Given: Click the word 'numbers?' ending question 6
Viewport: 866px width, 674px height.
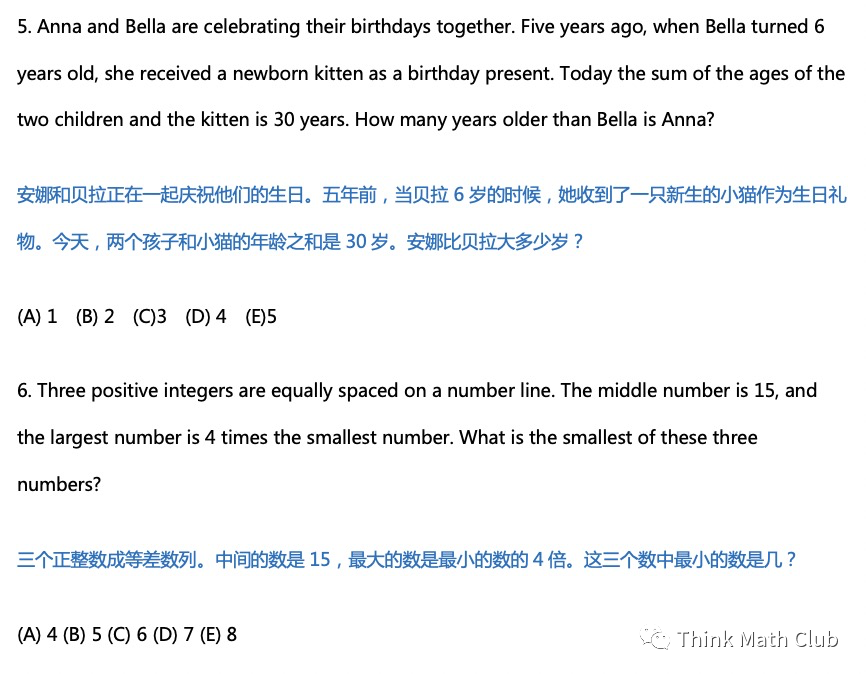Looking at the screenshot, I should click(x=59, y=485).
